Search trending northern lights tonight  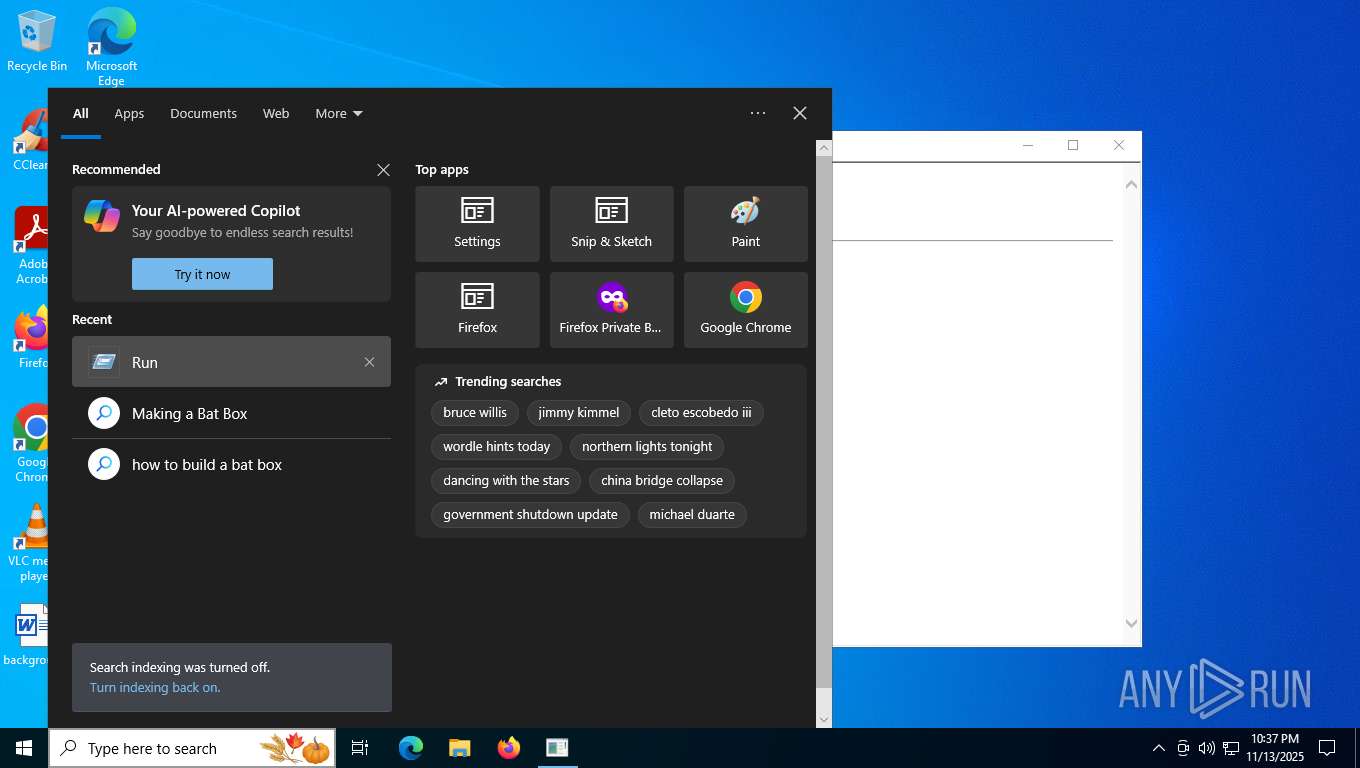point(647,446)
